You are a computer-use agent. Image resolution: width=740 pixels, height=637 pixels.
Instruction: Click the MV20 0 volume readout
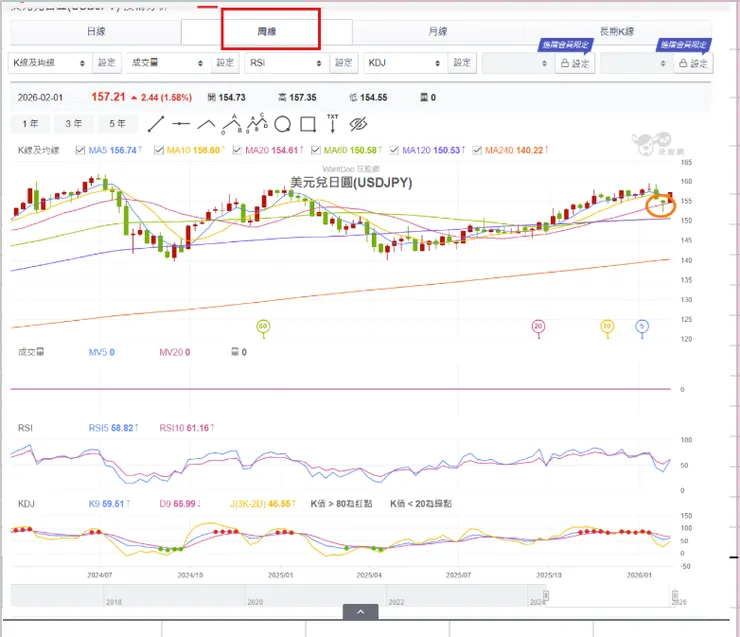tap(175, 352)
